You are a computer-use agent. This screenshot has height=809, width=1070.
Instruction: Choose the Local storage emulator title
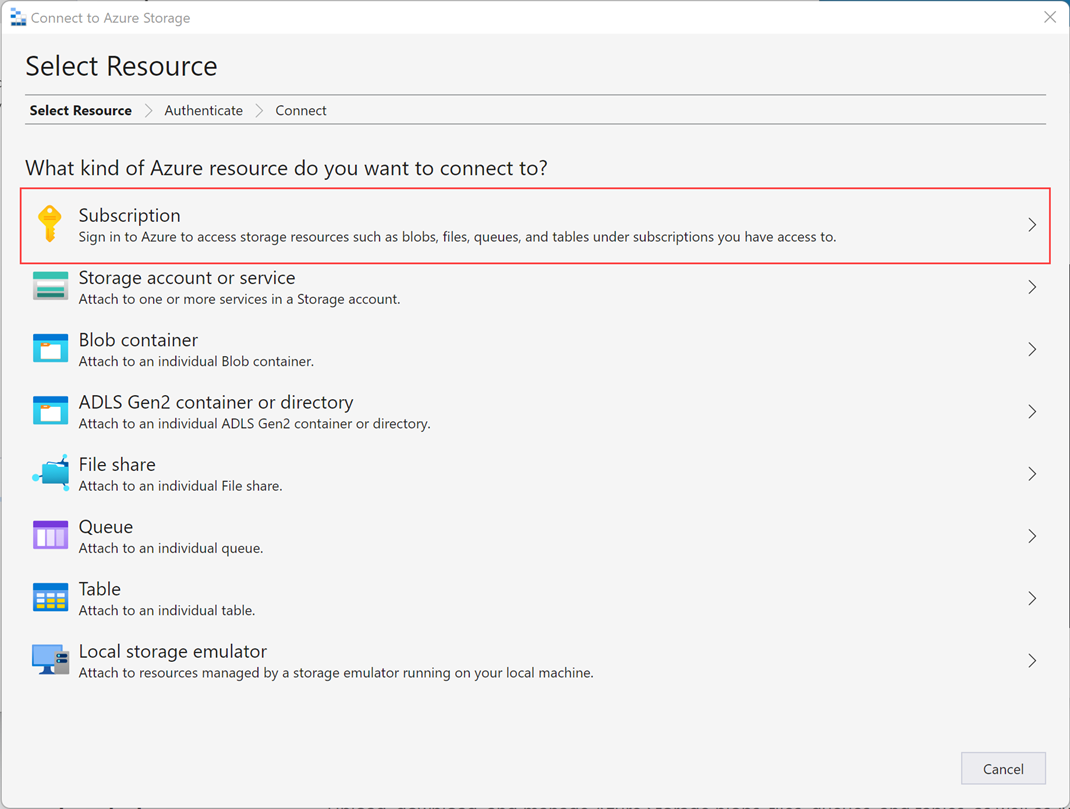(x=173, y=651)
